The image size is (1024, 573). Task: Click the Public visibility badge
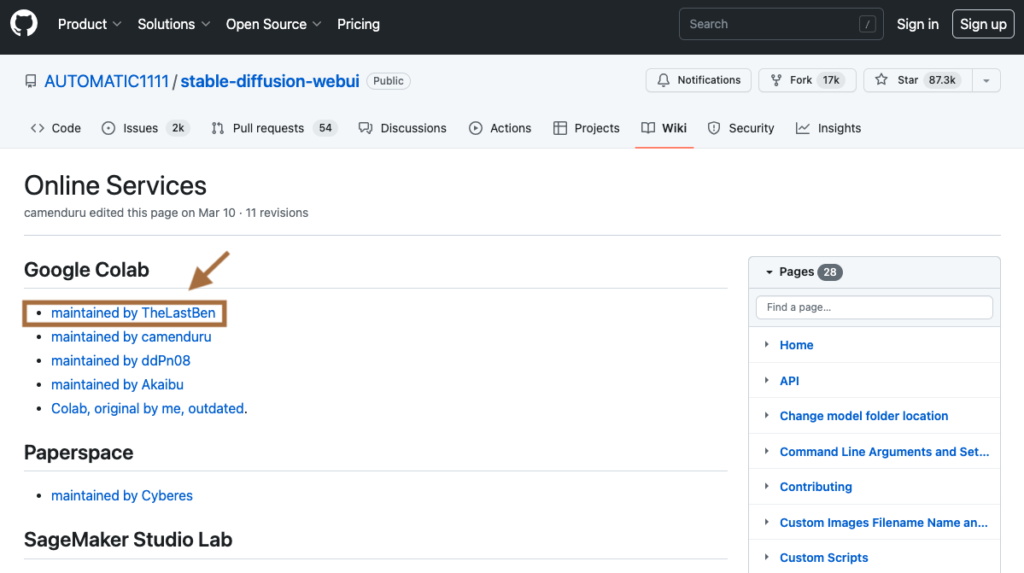coord(388,81)
